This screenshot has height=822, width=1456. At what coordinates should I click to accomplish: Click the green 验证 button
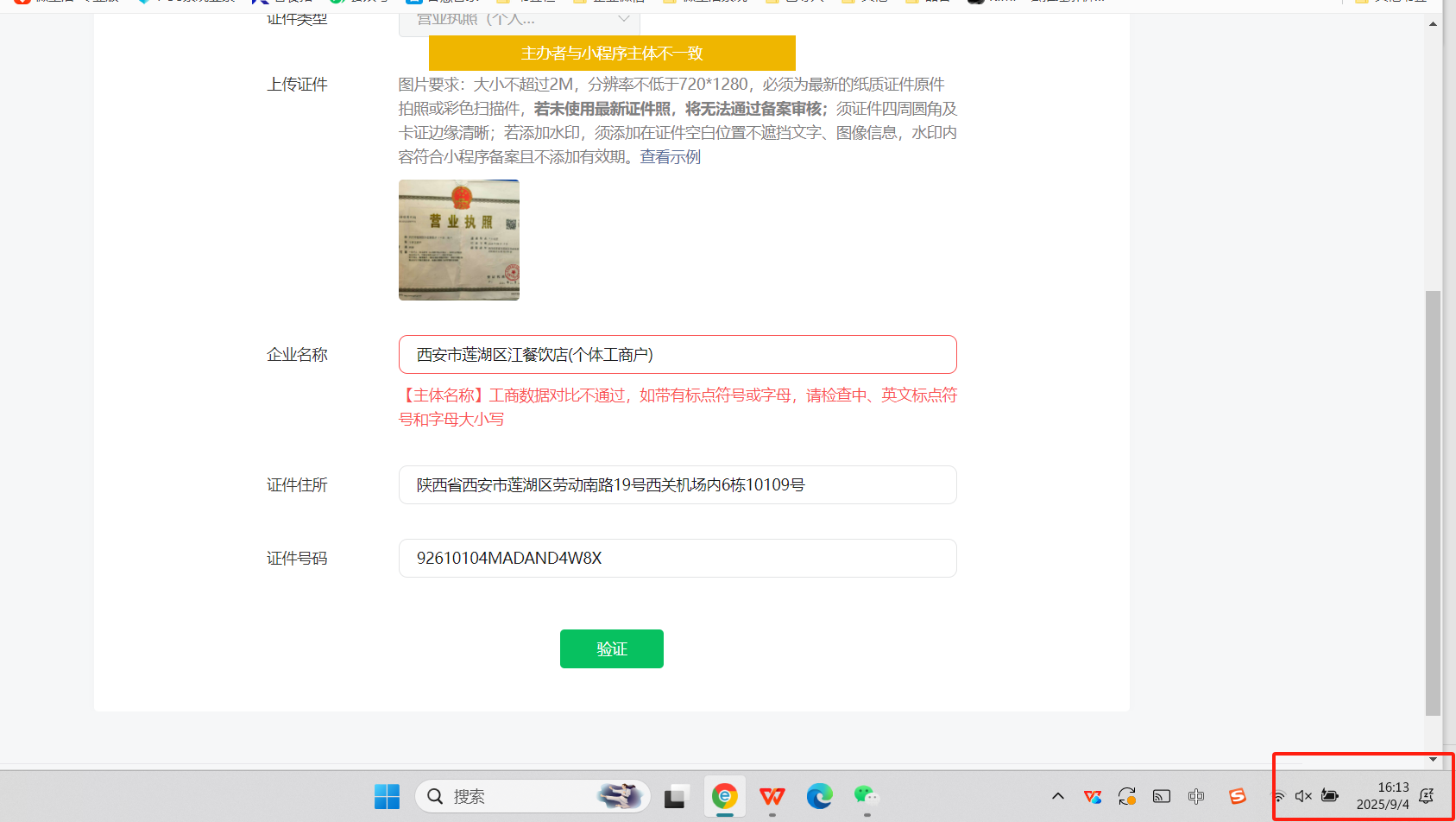pyautogui.click(x=612, y=648)
